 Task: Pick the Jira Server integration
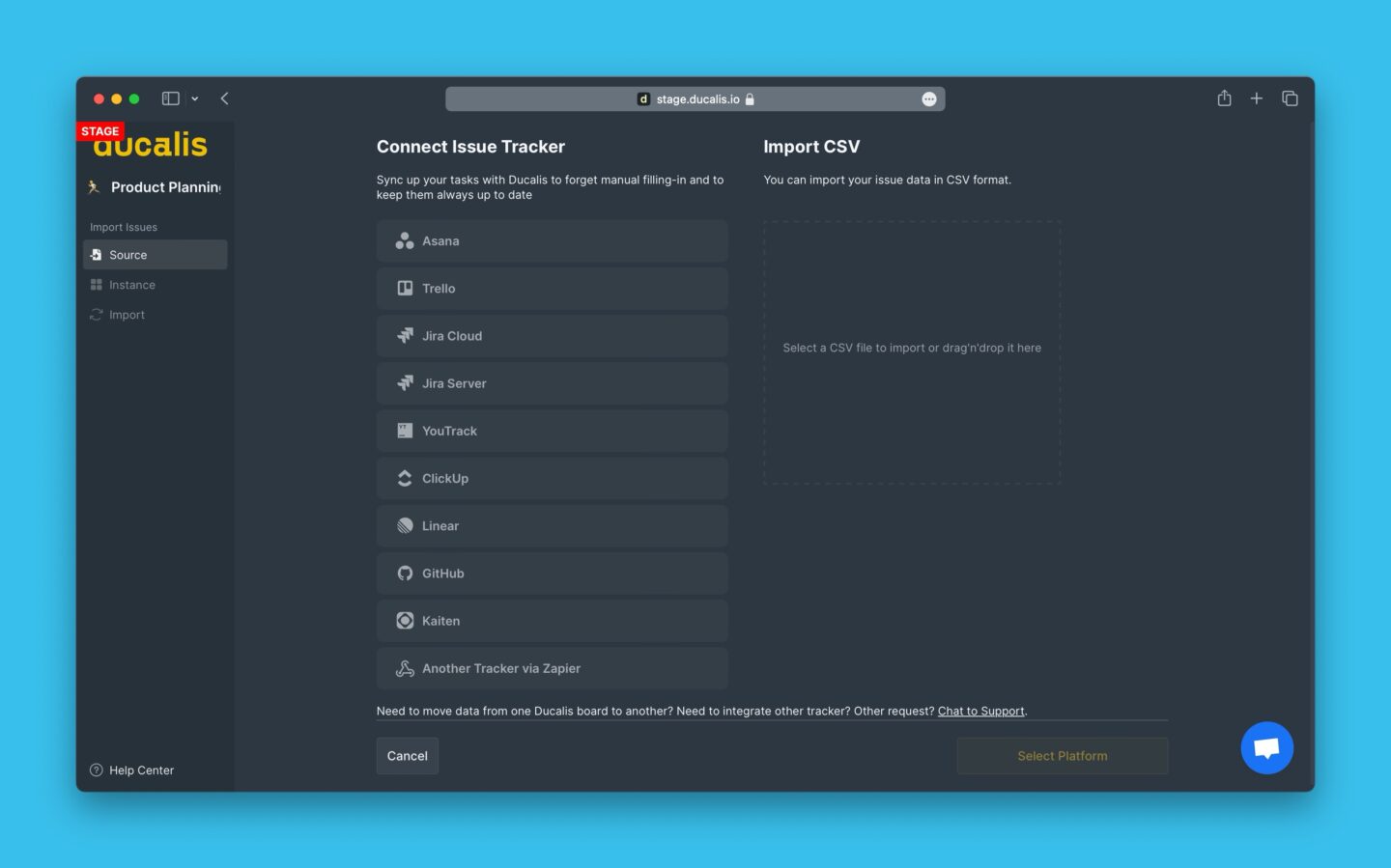click(552, 383)
